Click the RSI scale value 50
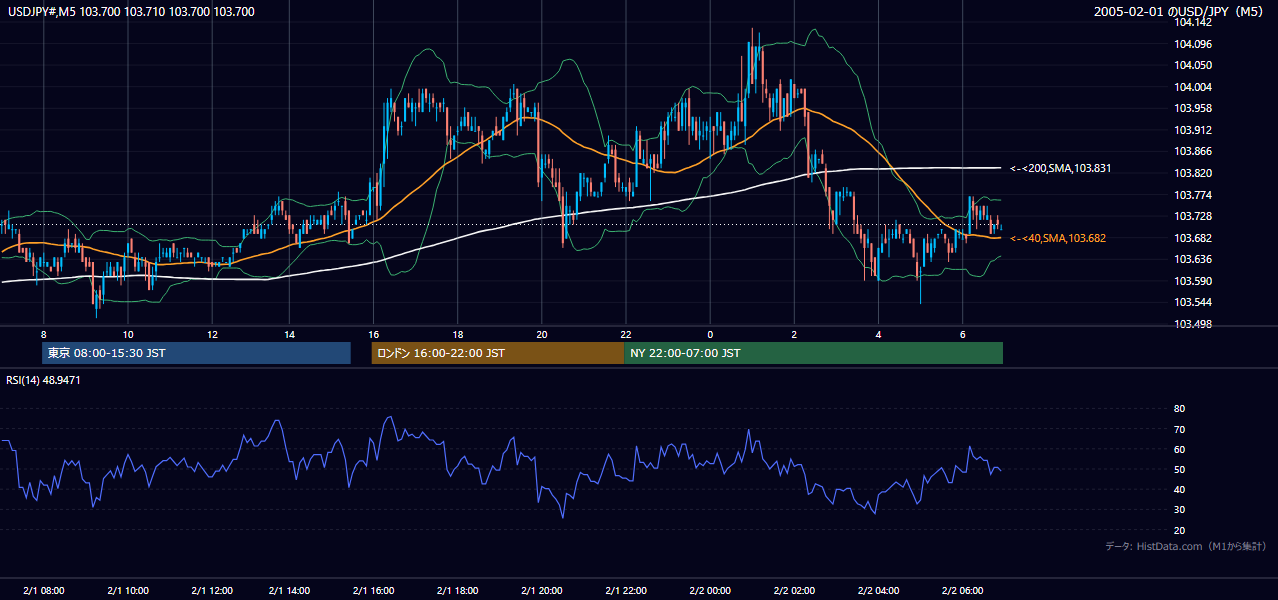This screenshot has height=600, width=1278. click(x=1179, y=469)
